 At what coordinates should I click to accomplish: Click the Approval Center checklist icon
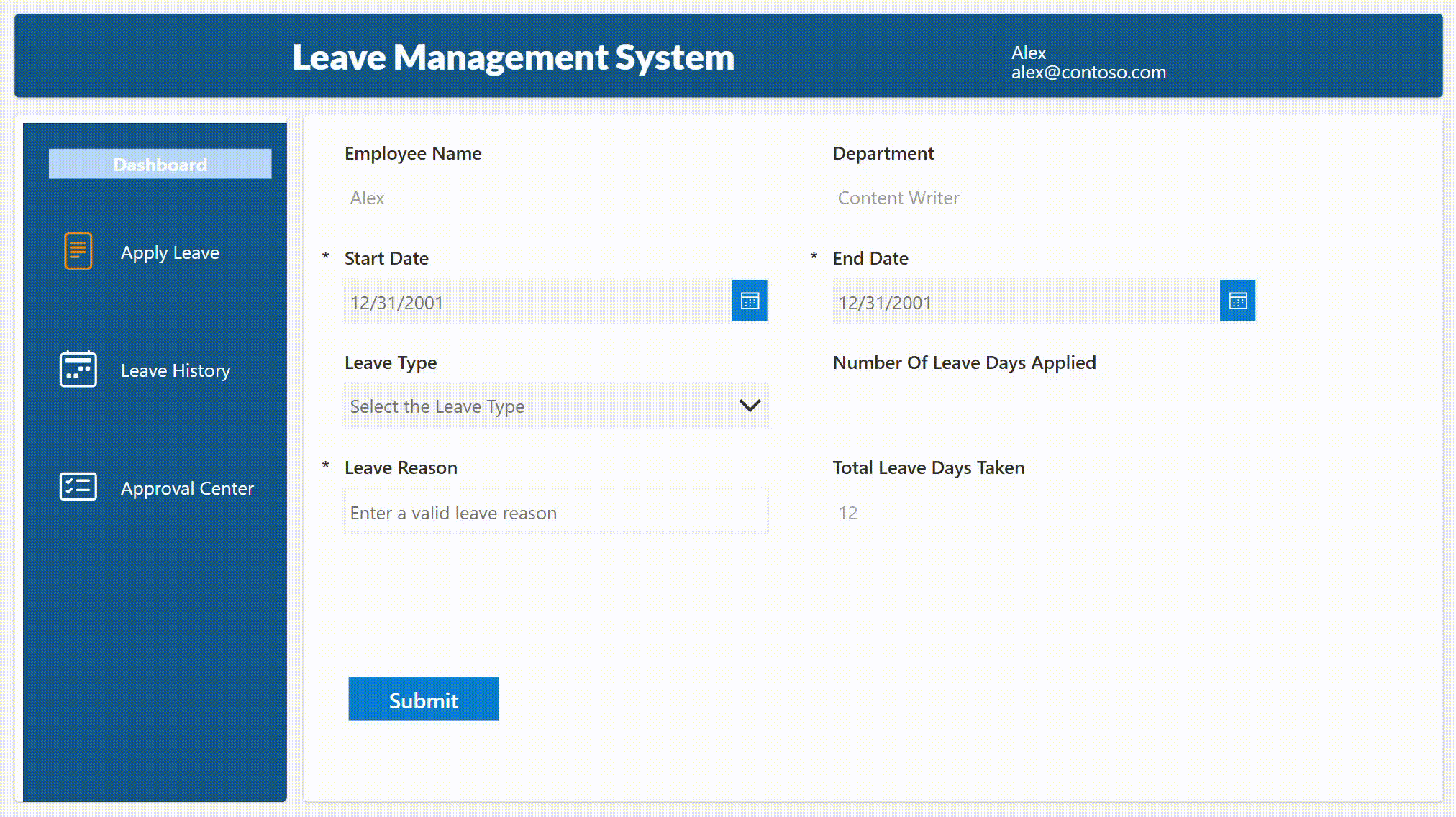point(78,487)
